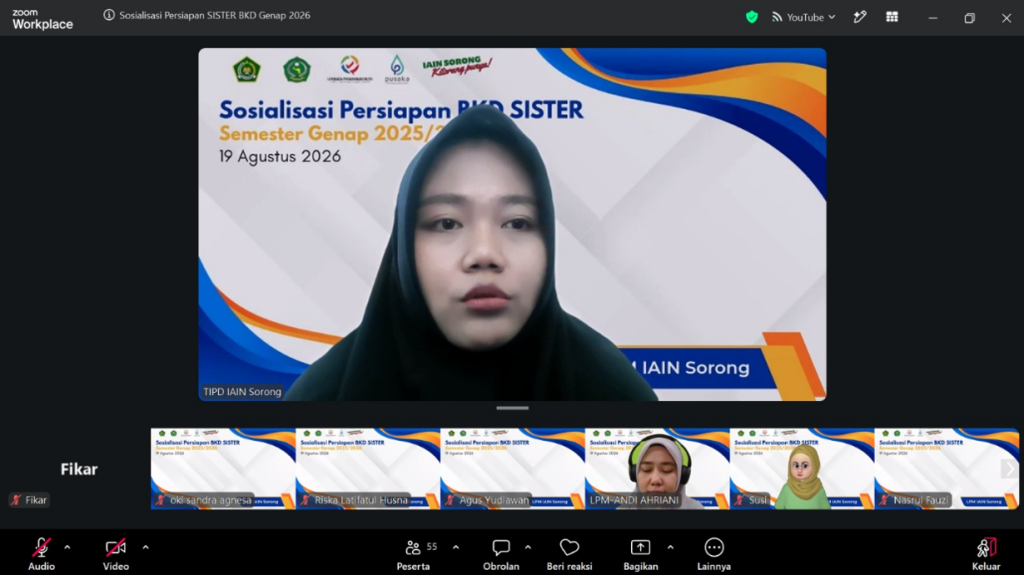The image size is (1024, 575).
Task: Unmute the microphone with the Audio button
Action: [41, 553]
